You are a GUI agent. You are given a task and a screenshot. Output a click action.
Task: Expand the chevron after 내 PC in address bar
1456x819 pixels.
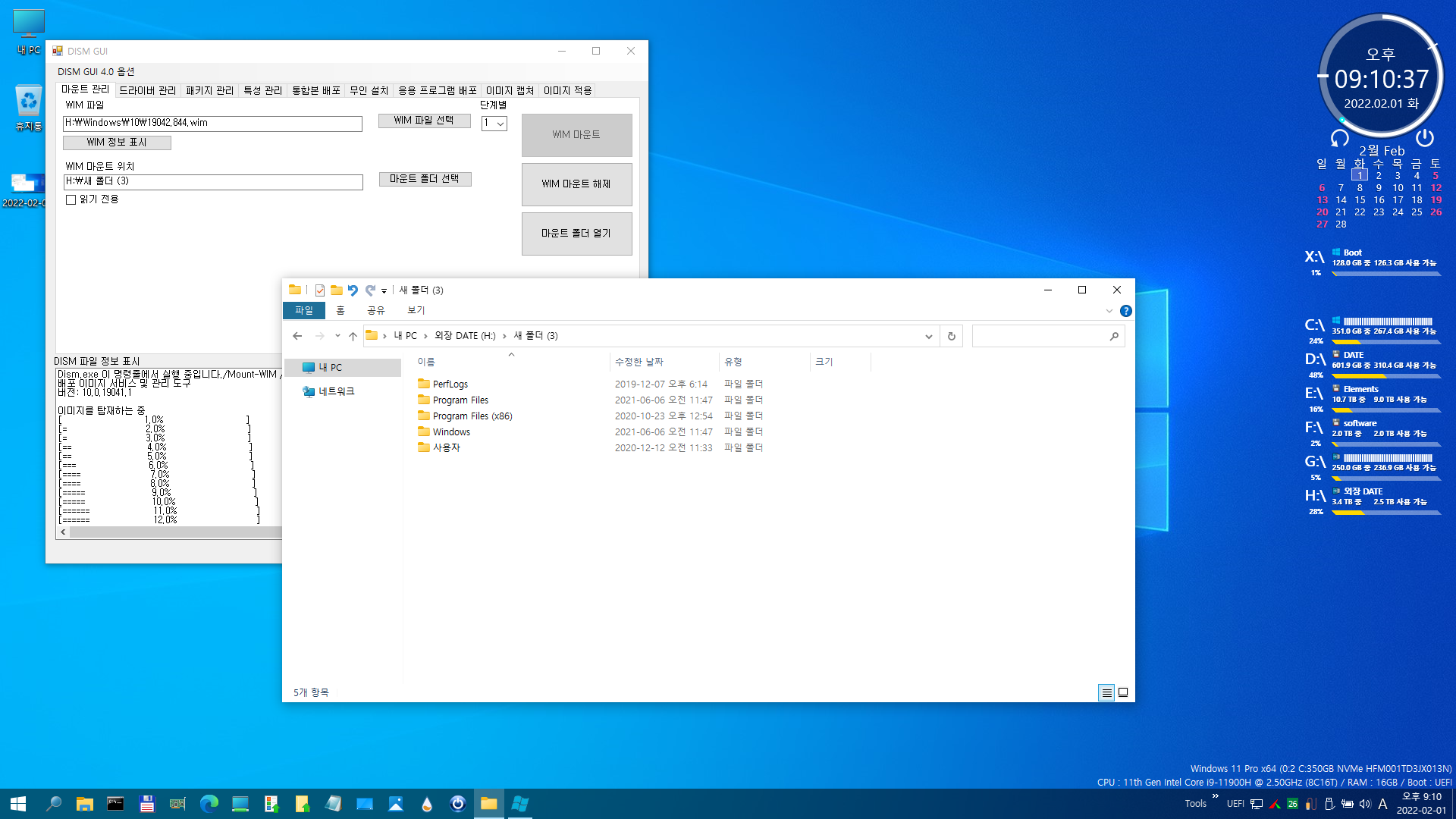pyautogui.click(x=425, y=336)
